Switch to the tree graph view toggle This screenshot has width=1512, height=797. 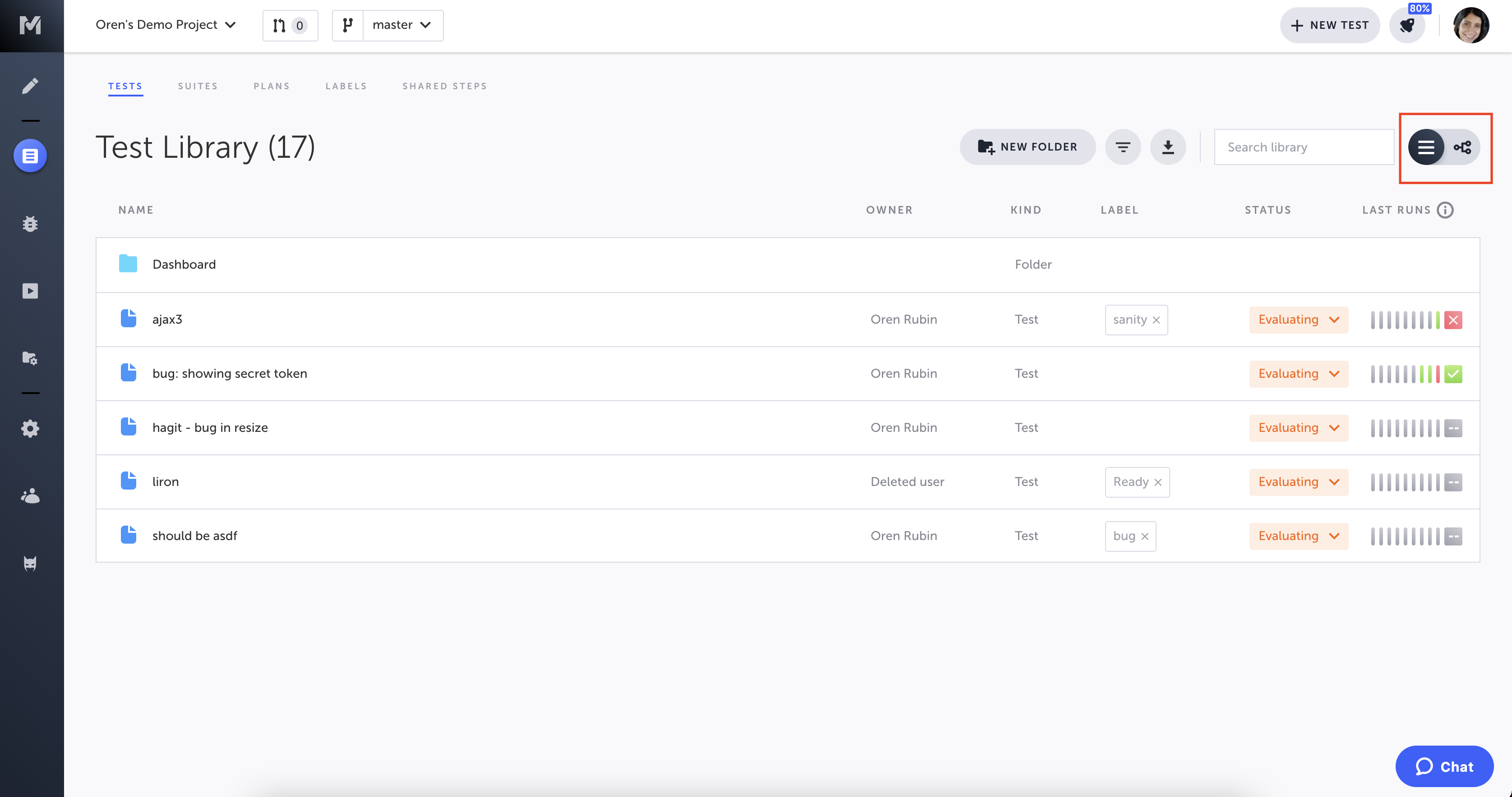(1462, 147)
